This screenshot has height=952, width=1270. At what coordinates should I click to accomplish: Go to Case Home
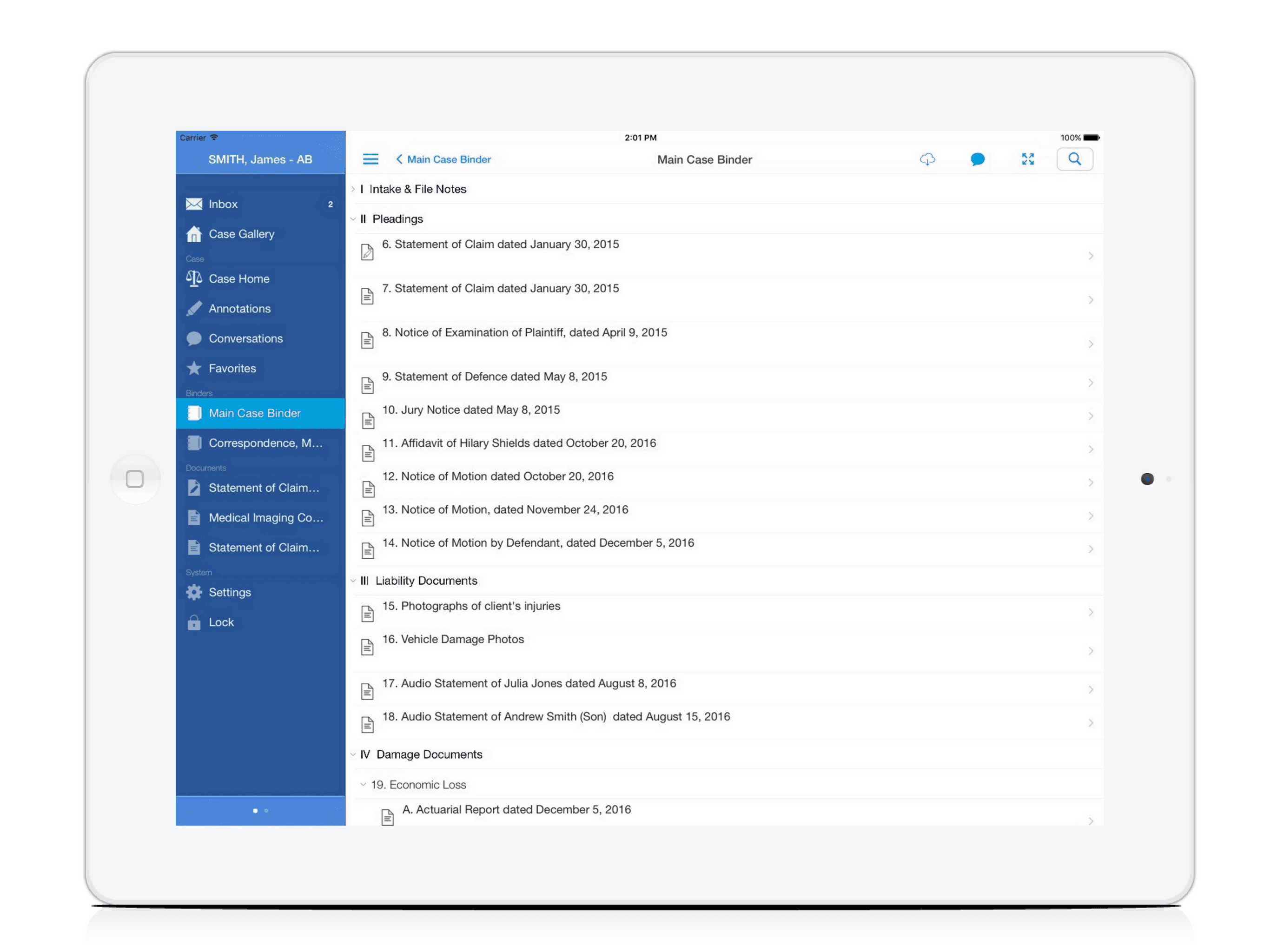click(x=239, y=278)
